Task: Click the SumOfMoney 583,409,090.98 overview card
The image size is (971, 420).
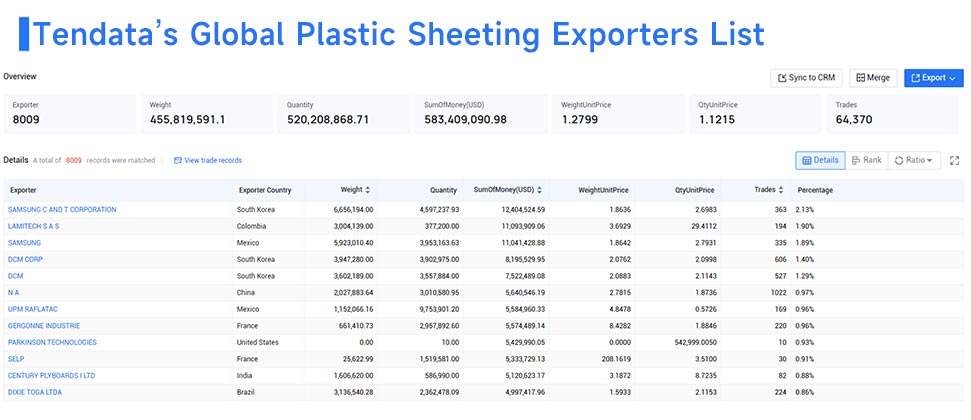Action: (x=482, y=114)
